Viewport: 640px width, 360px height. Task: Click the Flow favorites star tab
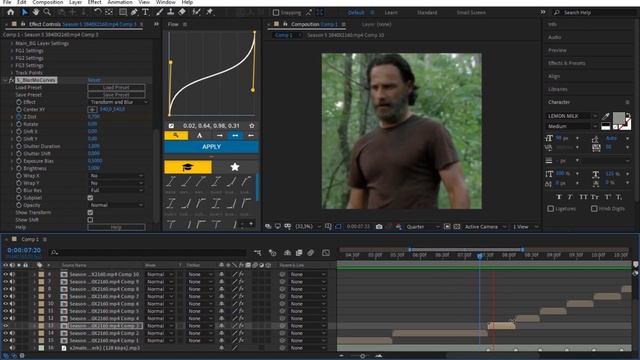[x=235, y=167]
